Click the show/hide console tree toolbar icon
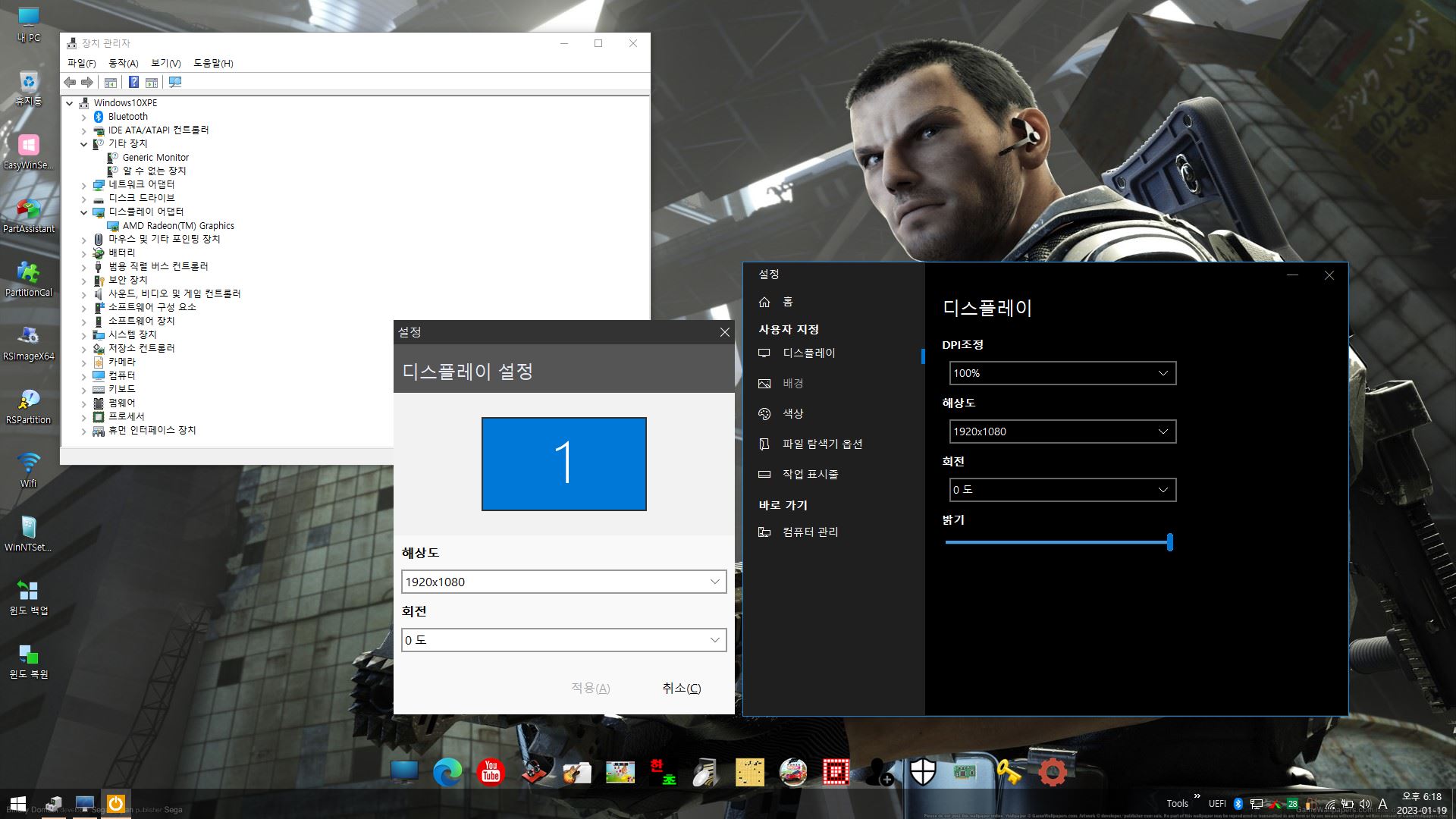Viewport: 1456px width, 819px height. [x=111, y=82]
